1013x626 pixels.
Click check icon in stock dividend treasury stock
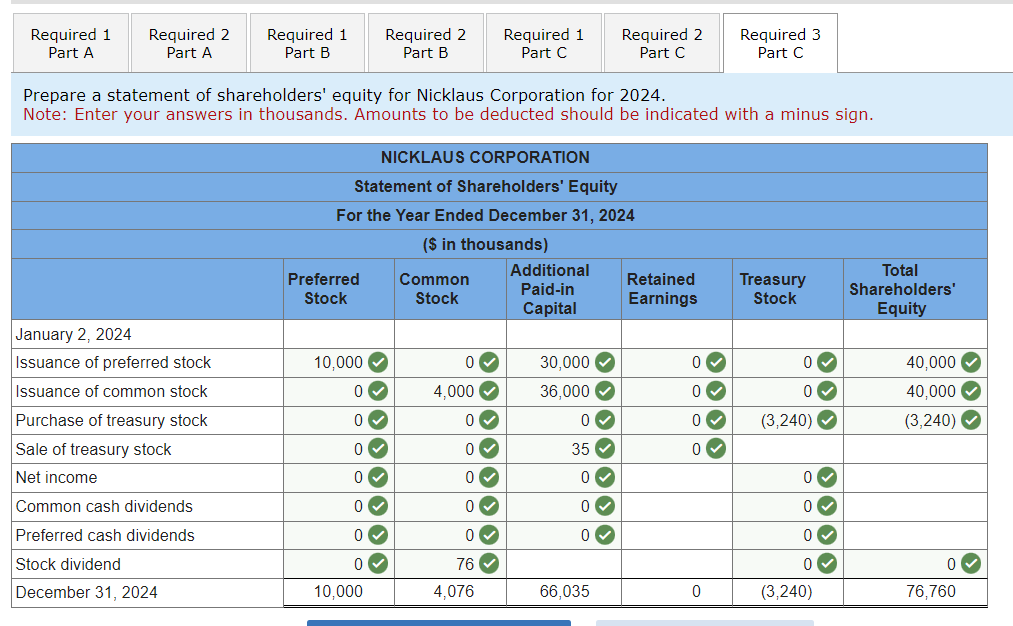tap(827, 564)
